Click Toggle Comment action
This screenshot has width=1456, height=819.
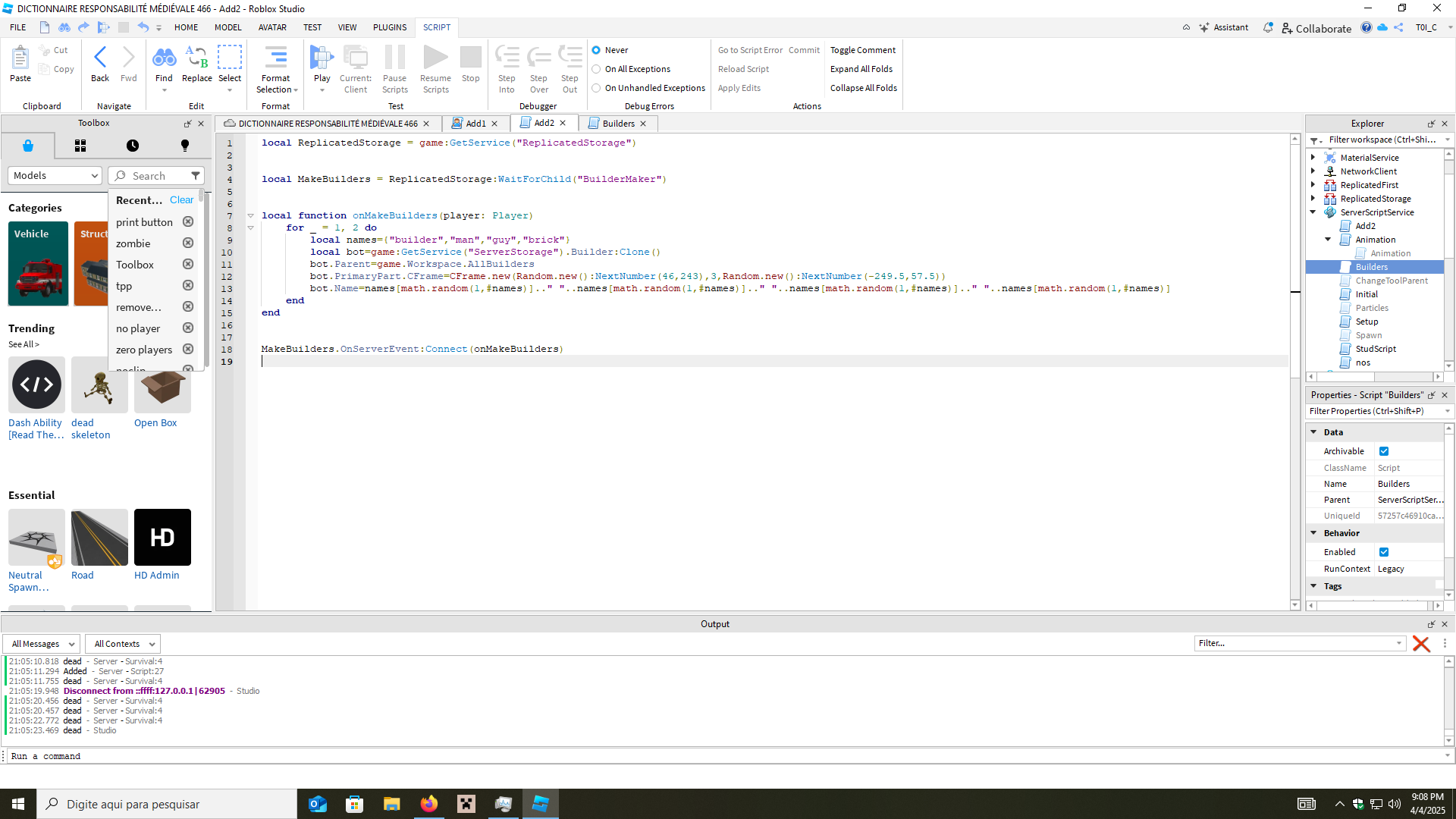[862, 50]
